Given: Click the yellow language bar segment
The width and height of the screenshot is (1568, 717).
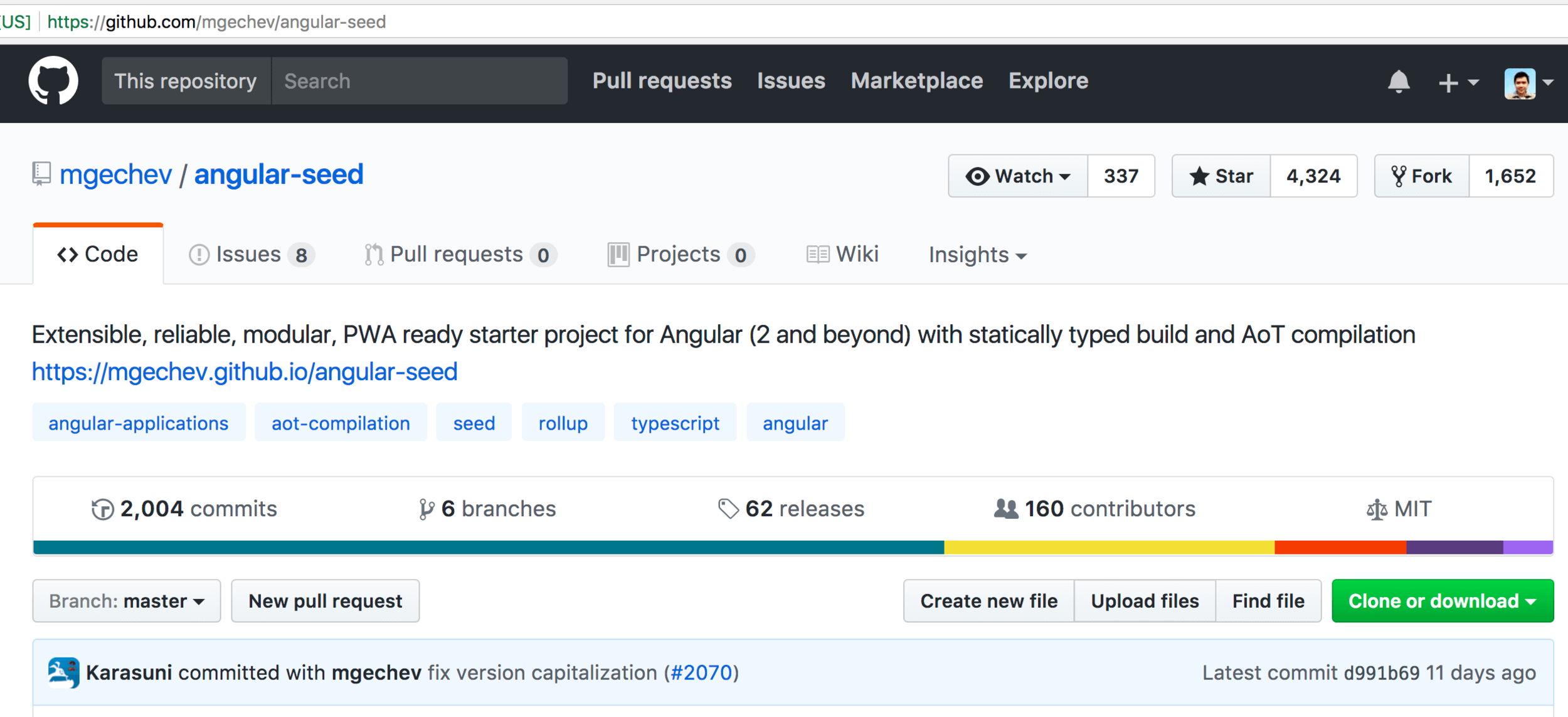Looking at the screenshot, I should click(1108, 548).
